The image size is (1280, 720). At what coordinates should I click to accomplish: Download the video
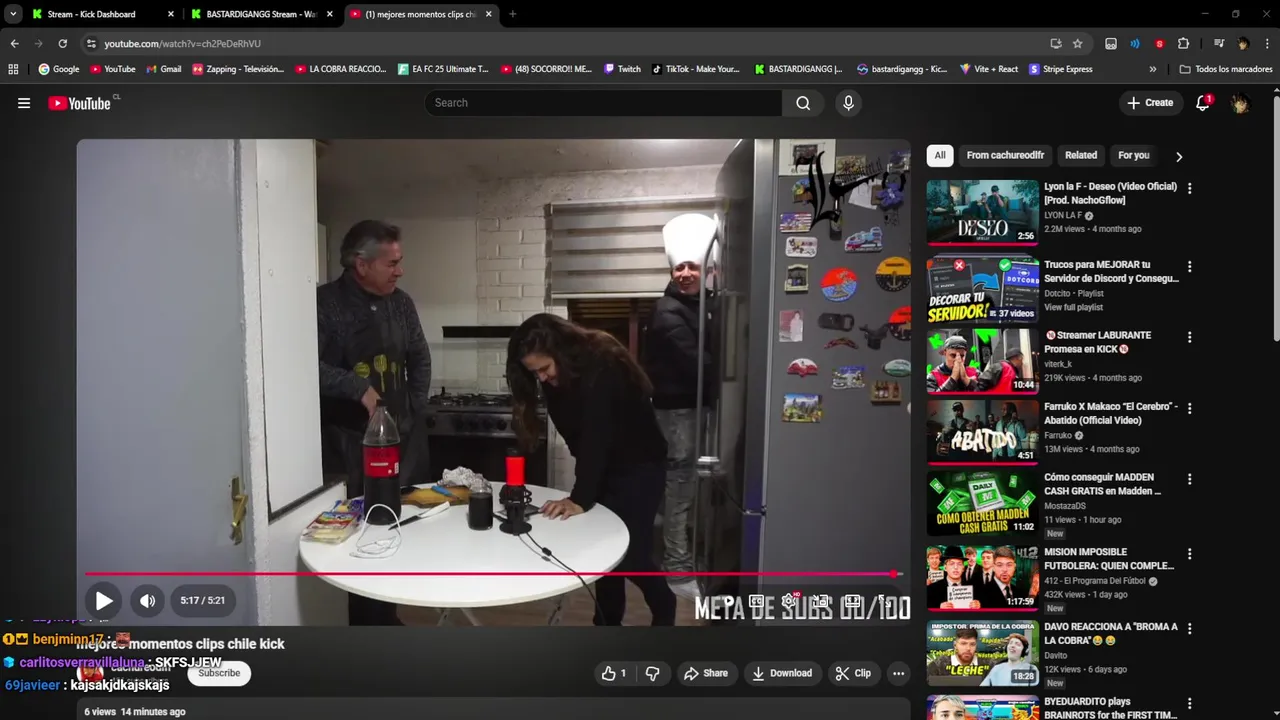coord(782,673)
